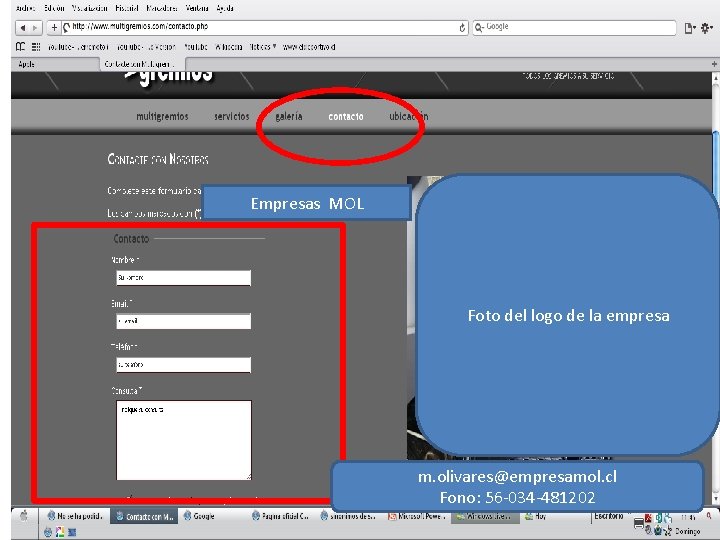Click the Nombre input field

[184, 278]
